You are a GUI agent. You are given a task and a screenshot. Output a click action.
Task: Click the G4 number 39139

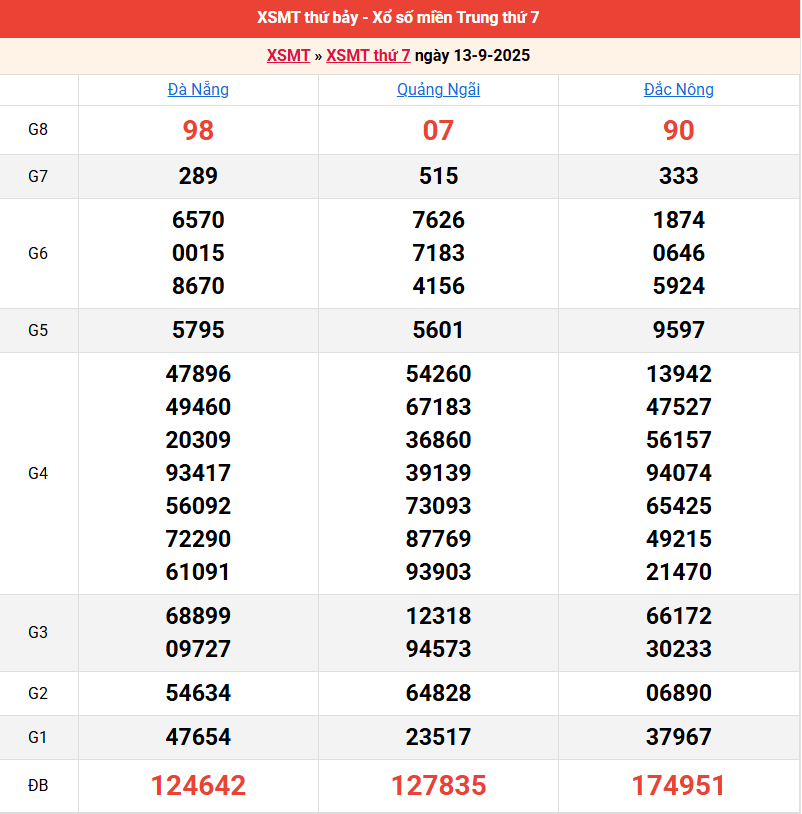coord(438,473)
